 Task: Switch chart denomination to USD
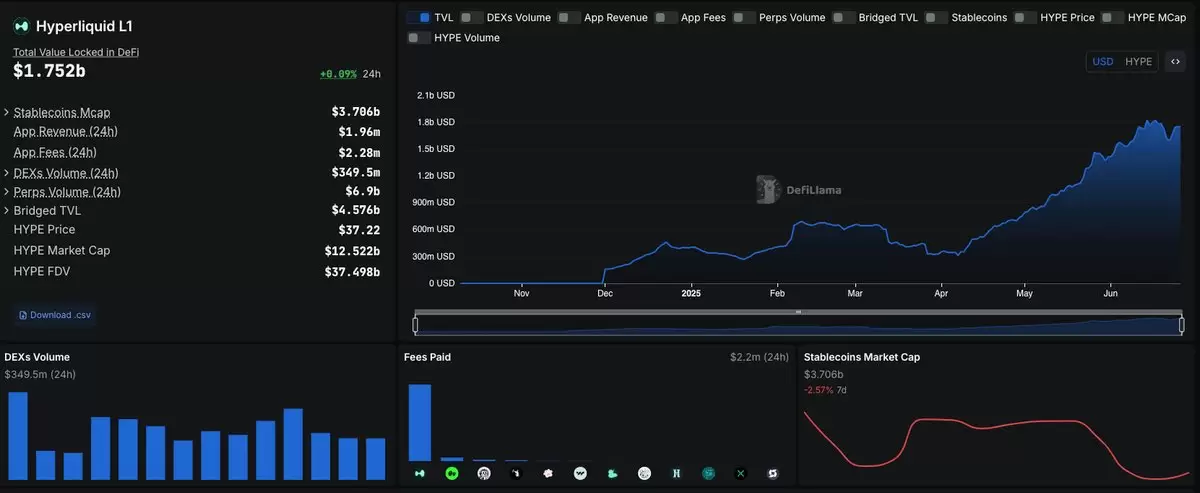click(x=1103, y=61)
